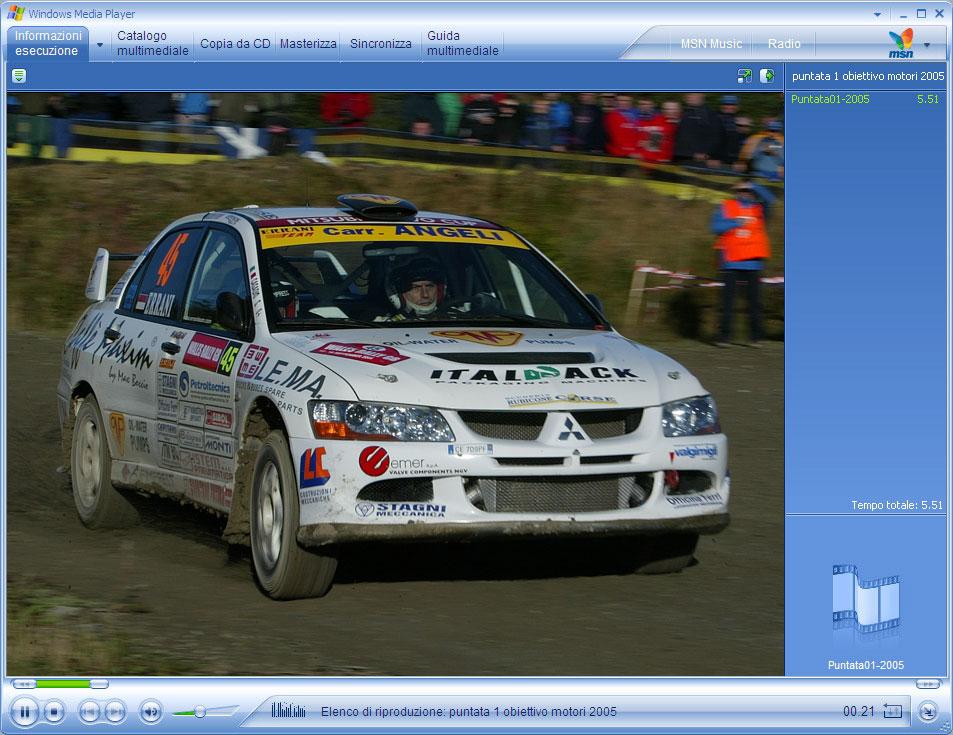Maximize the Windows Media Player window
The height and width of the screenshot is (735, 953).
point(921,13)
